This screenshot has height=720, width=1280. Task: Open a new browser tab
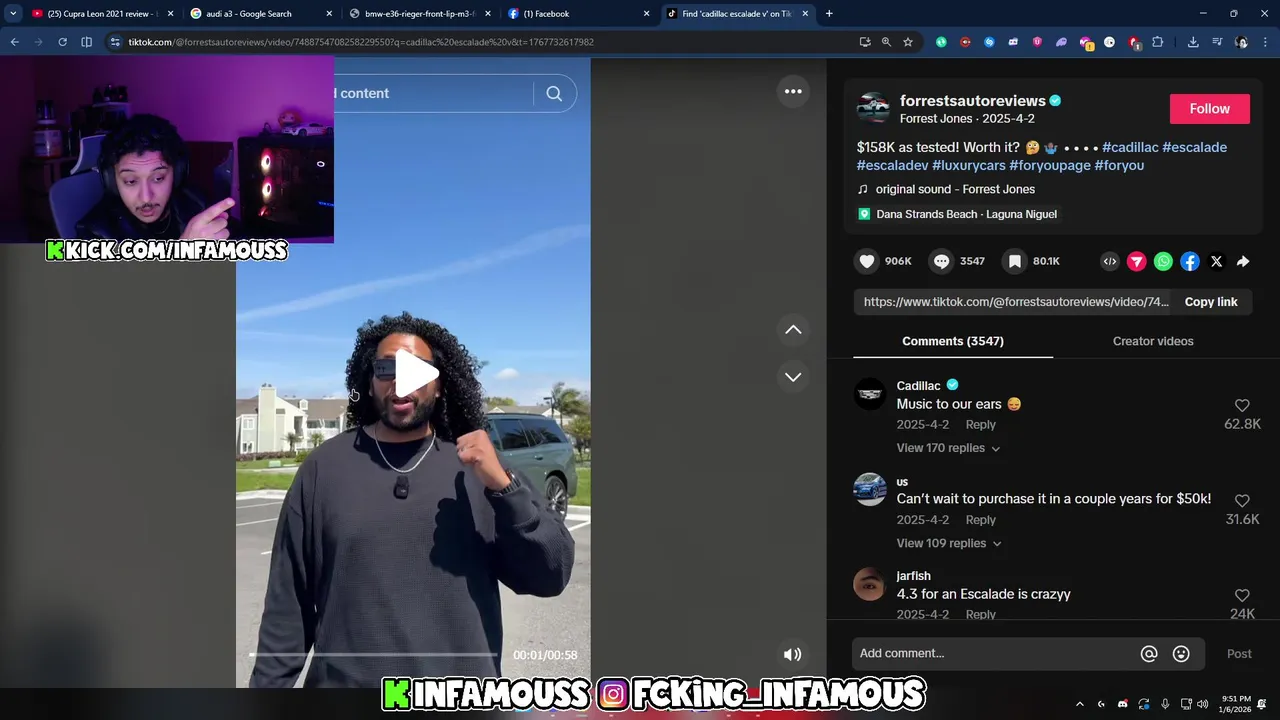click(829, 14)
